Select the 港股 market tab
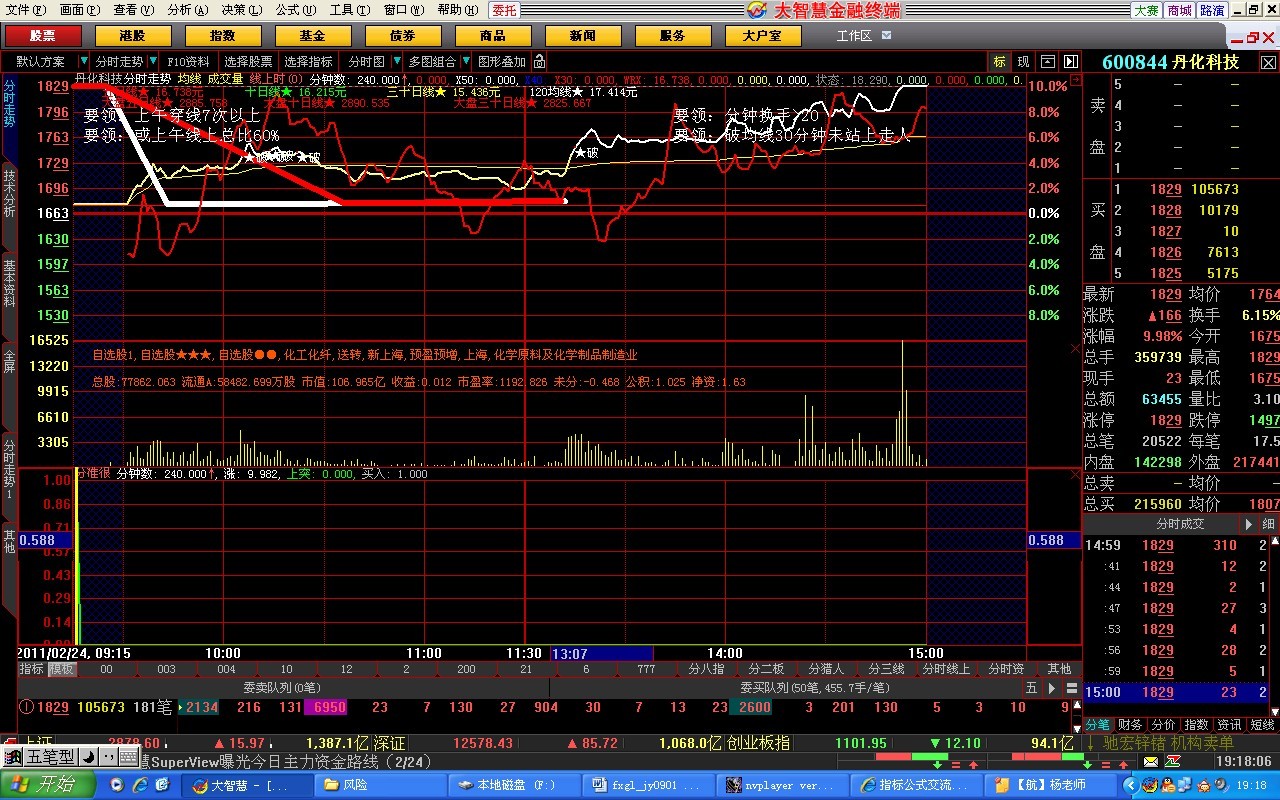This screenshot has height=800, width=1280. tap(132, 36)
